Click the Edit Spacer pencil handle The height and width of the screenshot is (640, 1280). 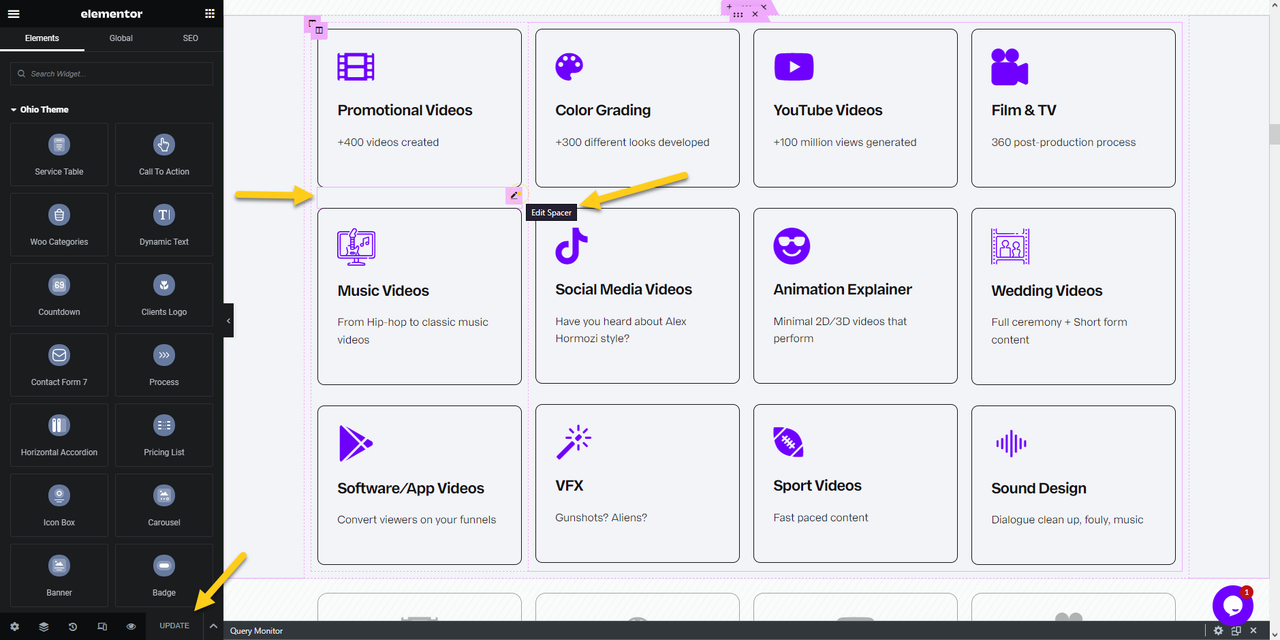click(514, 196)
